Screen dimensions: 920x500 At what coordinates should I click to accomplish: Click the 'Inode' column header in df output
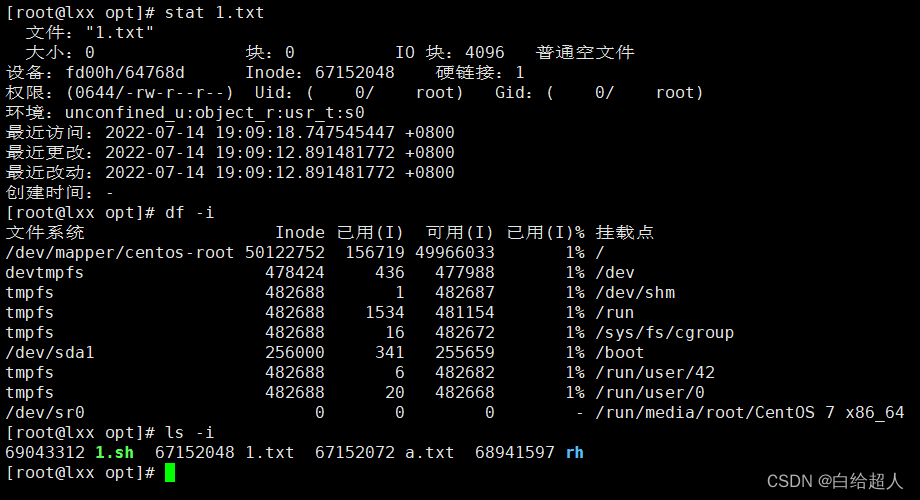[x=300, y=232]
